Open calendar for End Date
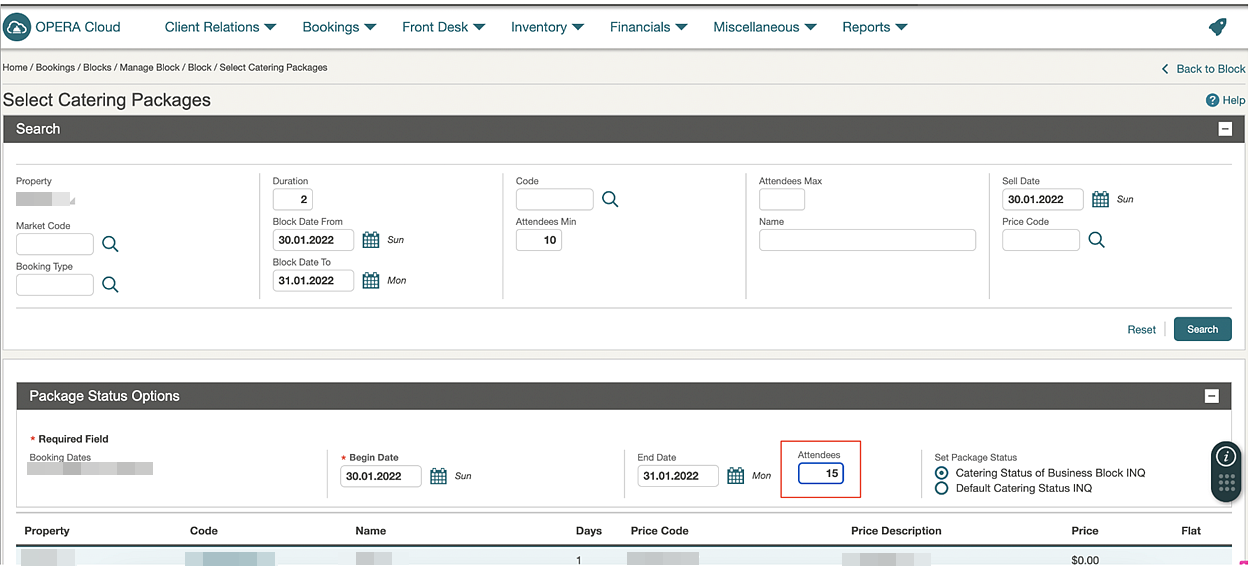The width and height of the screenshot is (1253, 566). coord(735,476)
